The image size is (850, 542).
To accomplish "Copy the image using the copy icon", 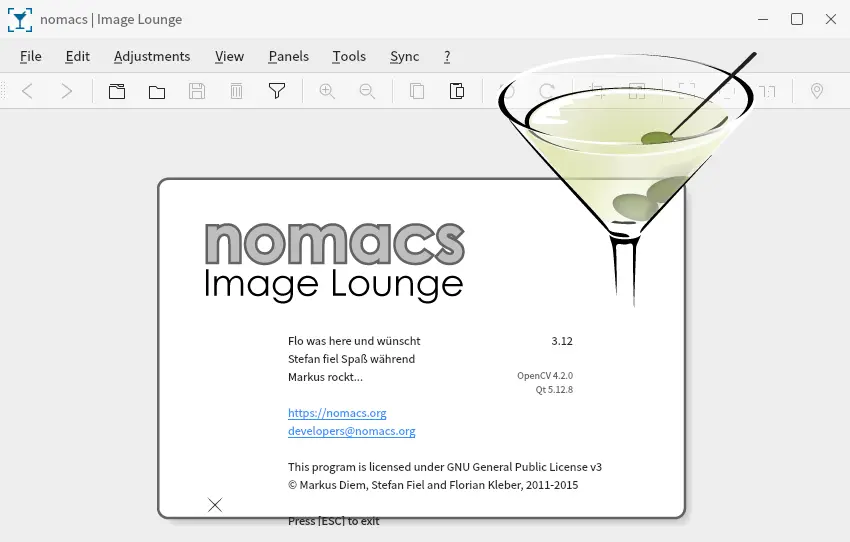I will click(x=417, y=91).
